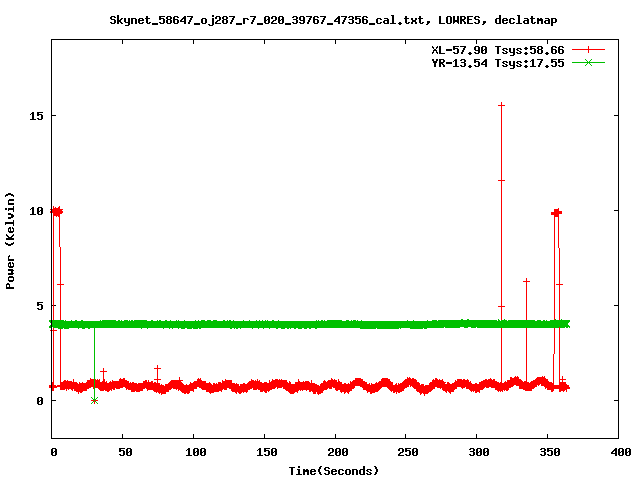Click the x-axis tick label 100
The image size is (640, 480).
196,452
